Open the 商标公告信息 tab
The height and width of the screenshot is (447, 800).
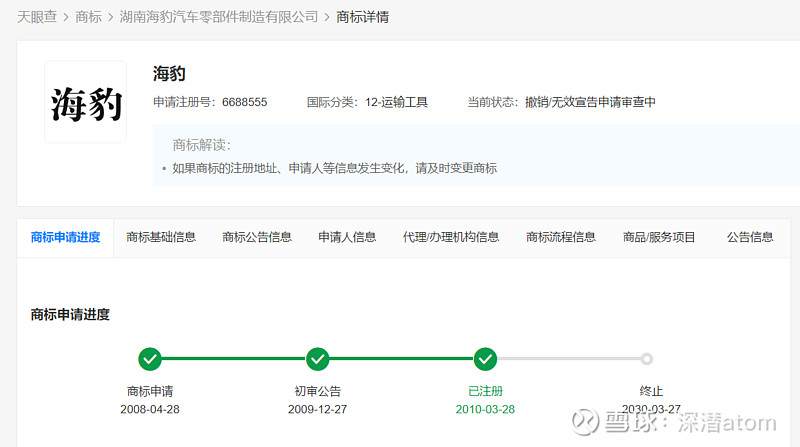pyautogui.click(x=257, y=237)
